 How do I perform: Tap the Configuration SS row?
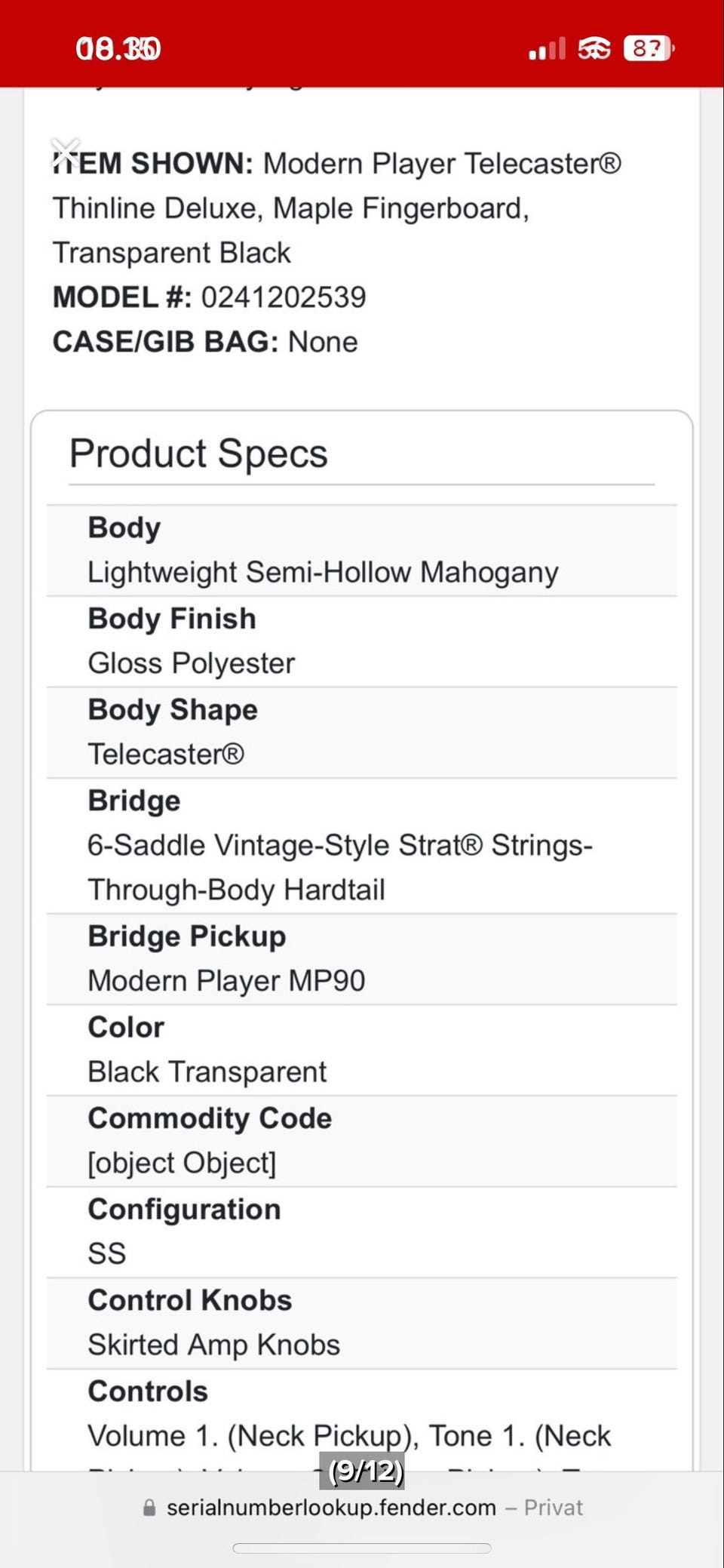coord(362,1231)
